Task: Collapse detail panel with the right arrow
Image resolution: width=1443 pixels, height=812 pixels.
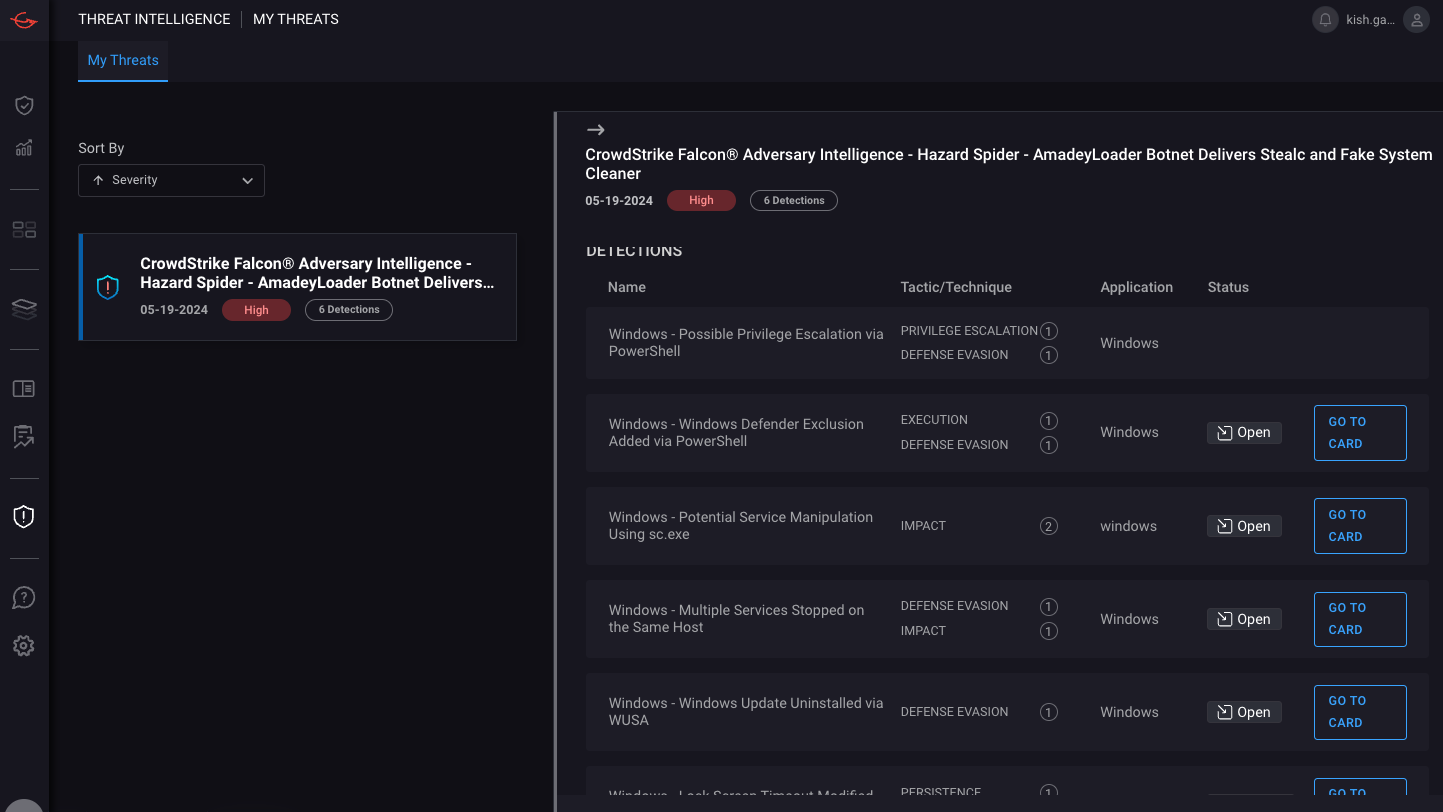Action: [x=596, y=130]
